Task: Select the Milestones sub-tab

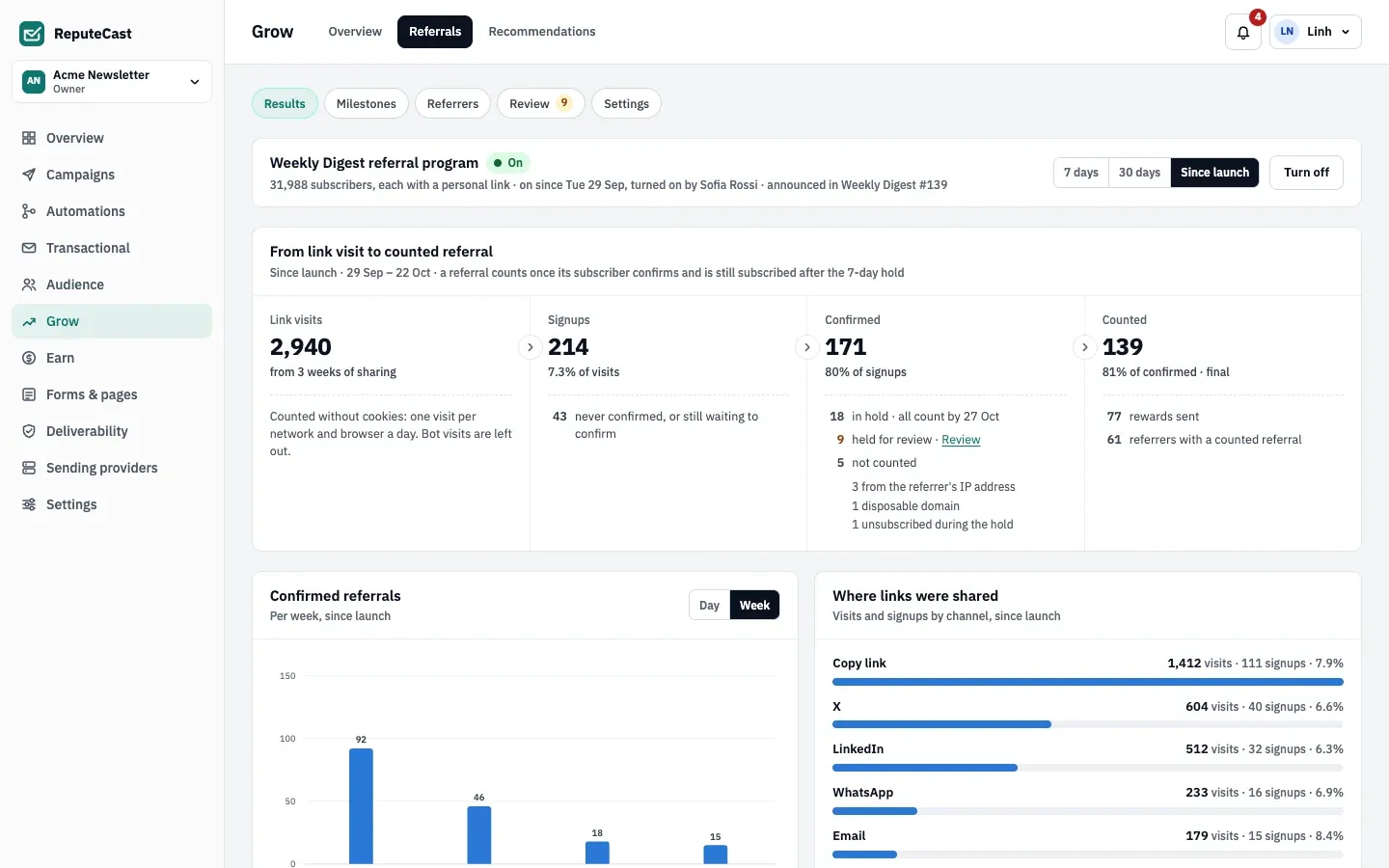Action: 367,103
